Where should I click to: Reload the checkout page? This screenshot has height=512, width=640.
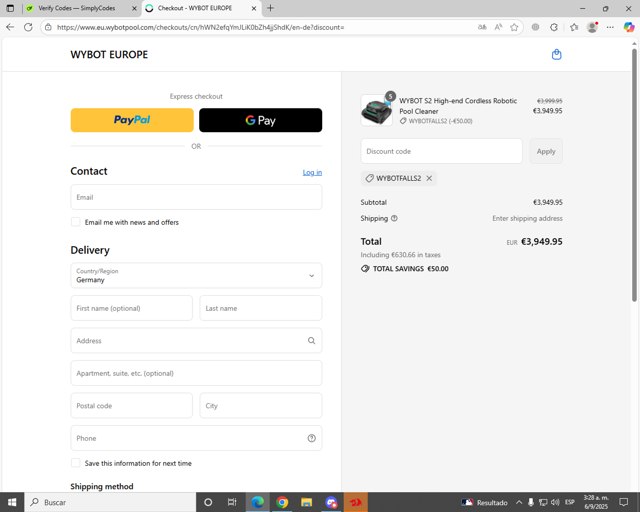tap(28, 27)
